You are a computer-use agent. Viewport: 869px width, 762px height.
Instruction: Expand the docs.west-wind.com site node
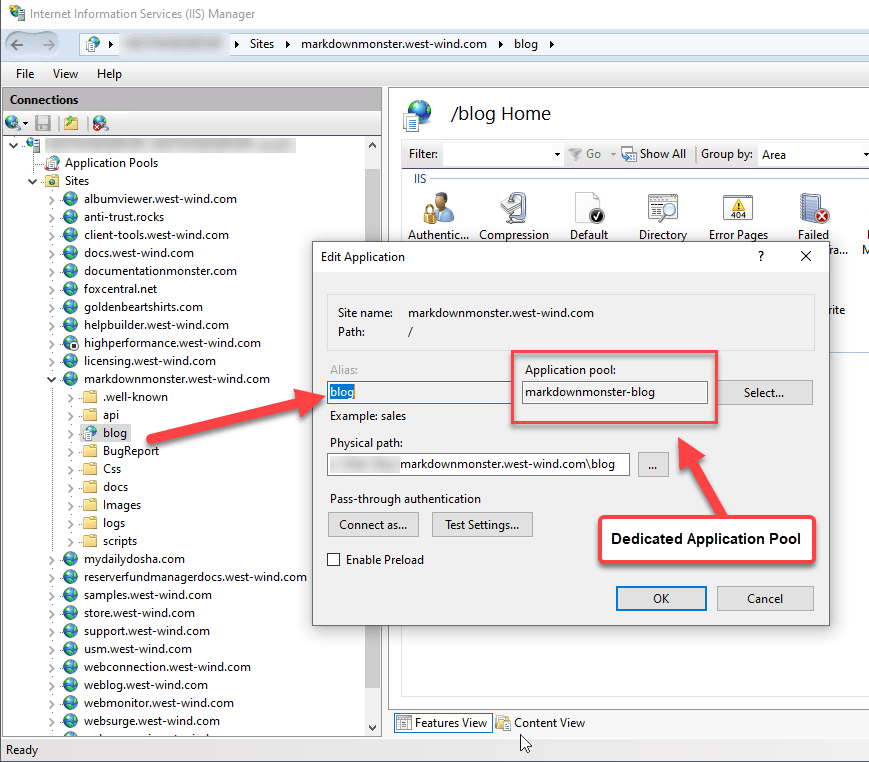coord(52,254)
